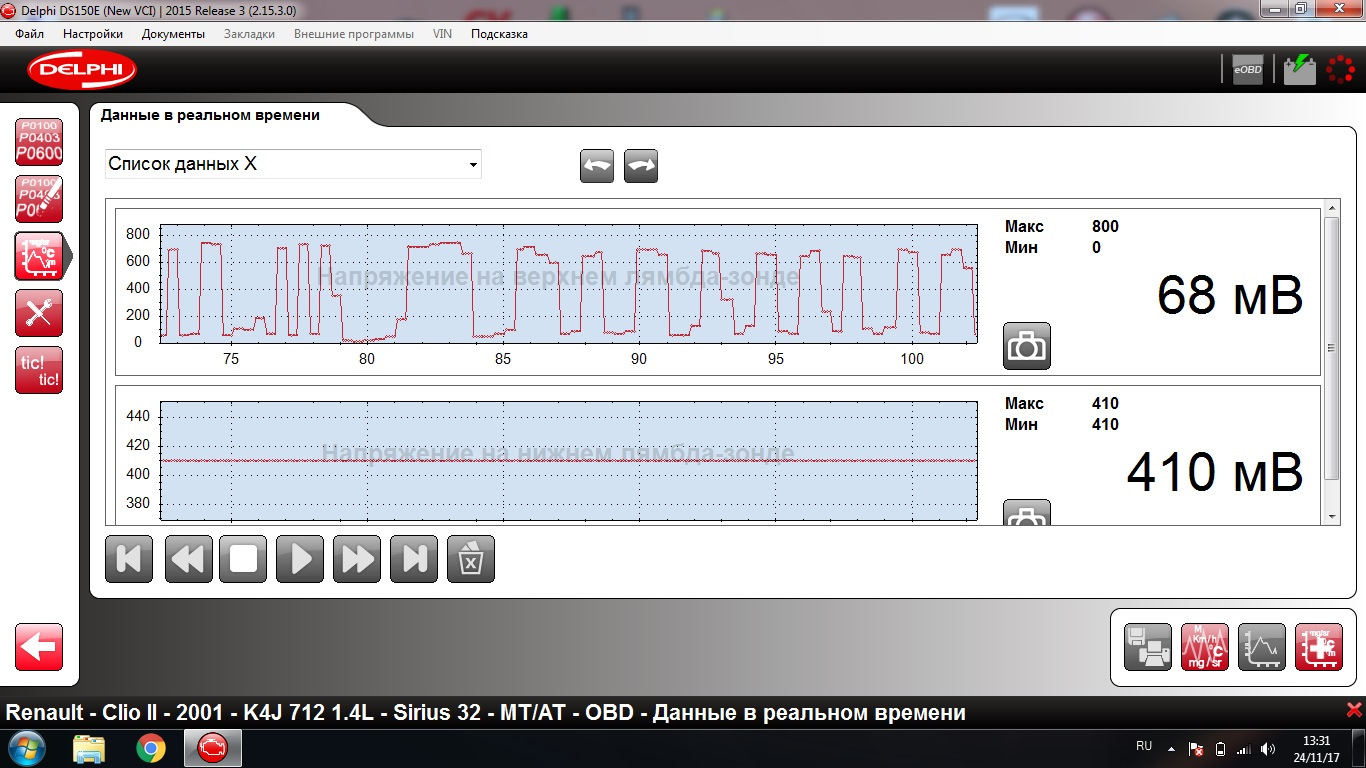Skip to end of recording
This screenshot has height=768, width=1366.
click(414, 558)
